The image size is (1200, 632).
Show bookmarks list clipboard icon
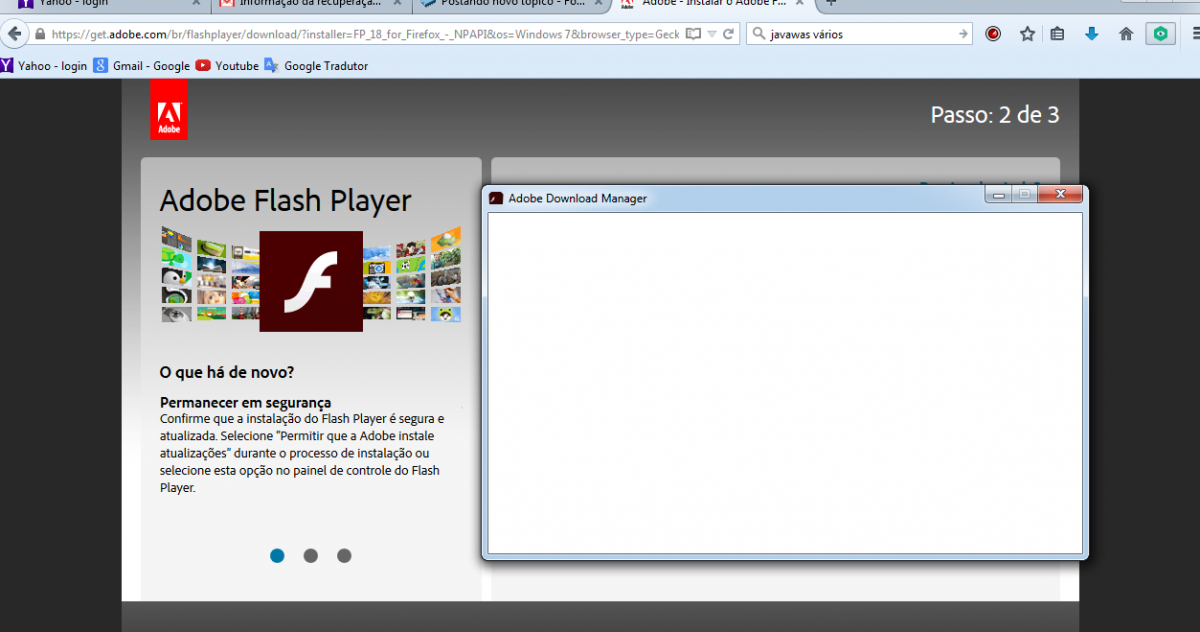1057,34
